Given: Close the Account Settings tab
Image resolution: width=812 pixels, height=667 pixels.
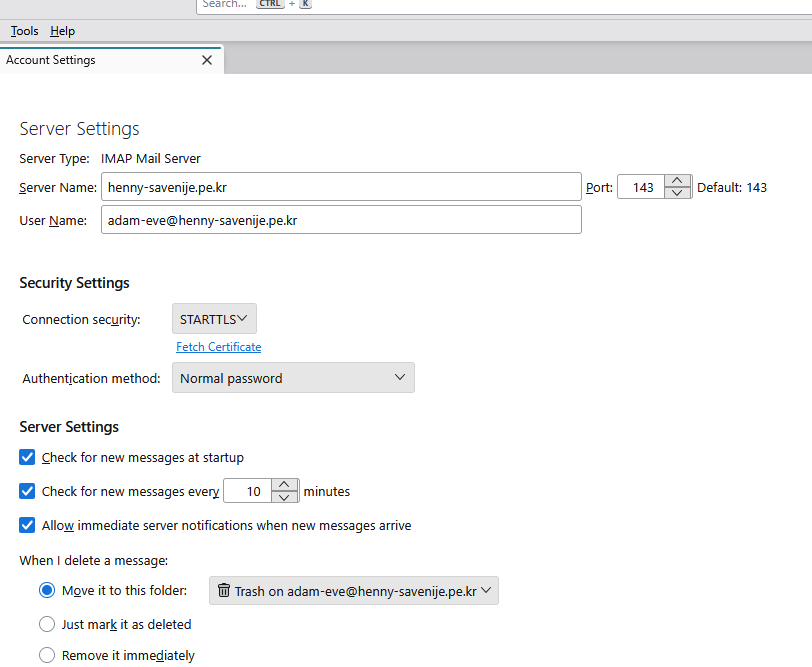Looking at the screenshot, I should pos(207,60).
